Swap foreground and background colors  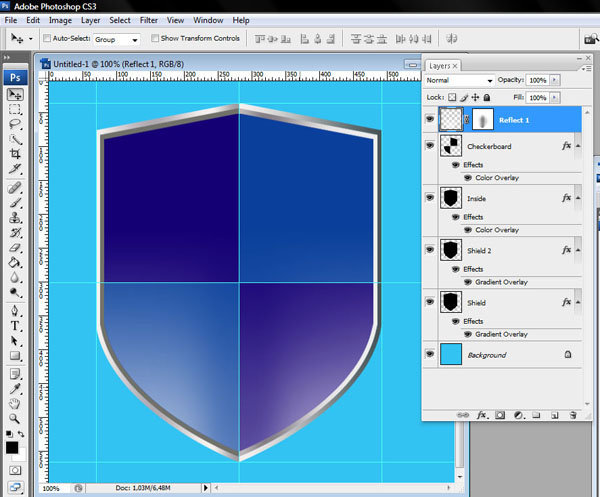[21, 434]
